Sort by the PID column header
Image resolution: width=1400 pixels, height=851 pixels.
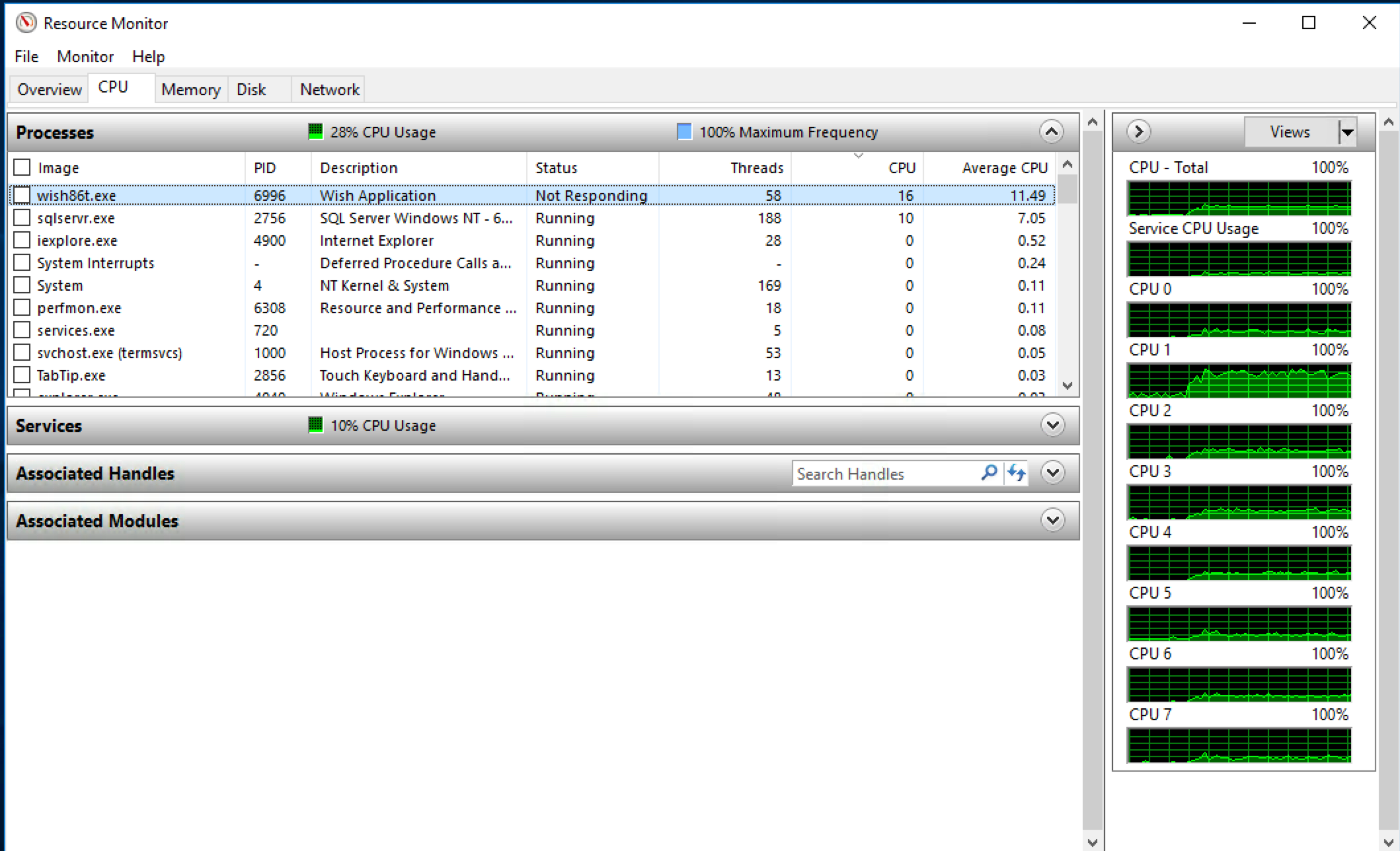tap(278, 167)
